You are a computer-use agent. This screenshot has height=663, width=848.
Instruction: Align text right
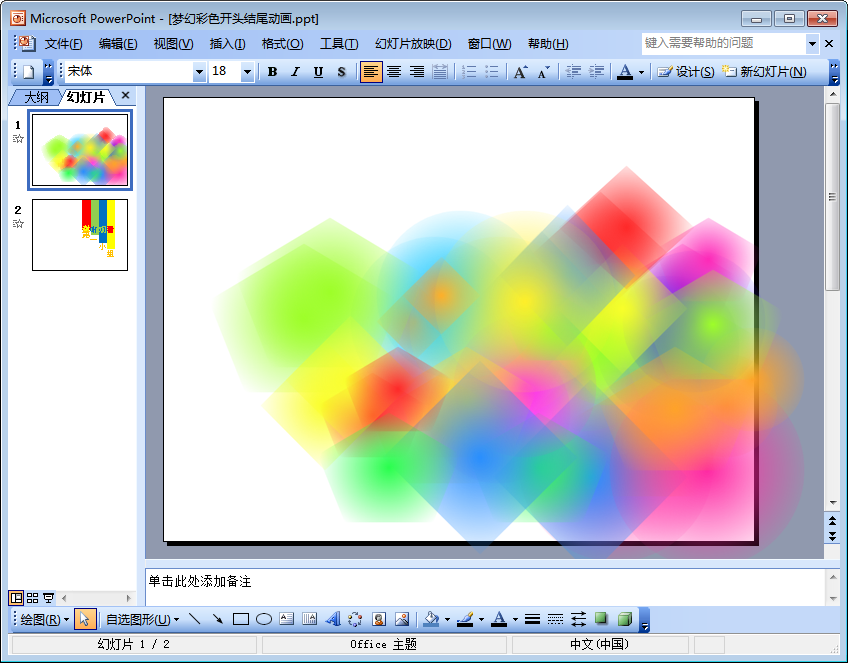point(416,71)
